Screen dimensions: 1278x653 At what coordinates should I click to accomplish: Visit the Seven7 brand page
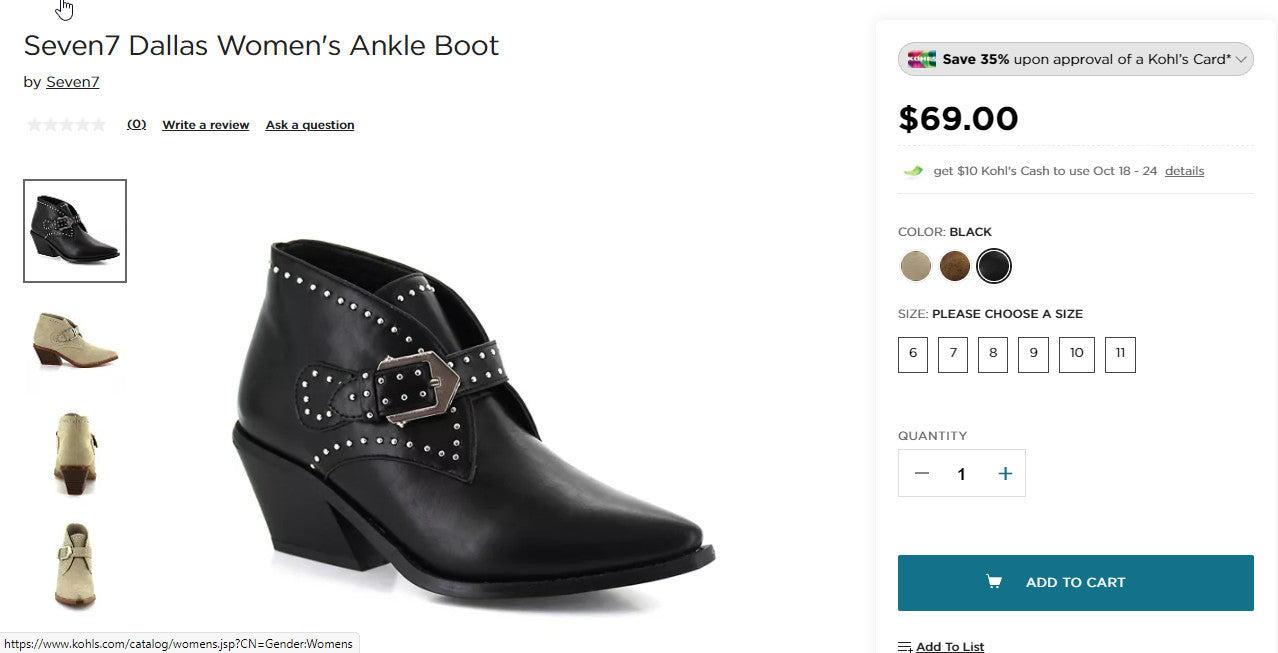[x=72, y=81]
